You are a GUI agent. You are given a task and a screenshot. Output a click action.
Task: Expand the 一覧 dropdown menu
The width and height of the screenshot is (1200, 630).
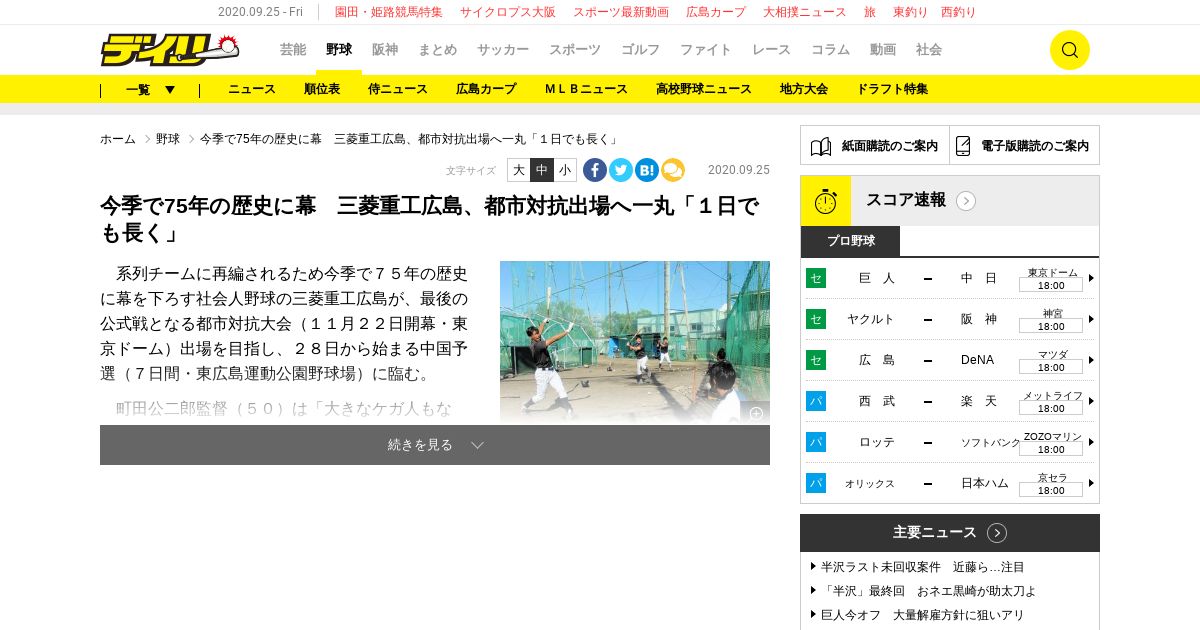click(150, 89)
